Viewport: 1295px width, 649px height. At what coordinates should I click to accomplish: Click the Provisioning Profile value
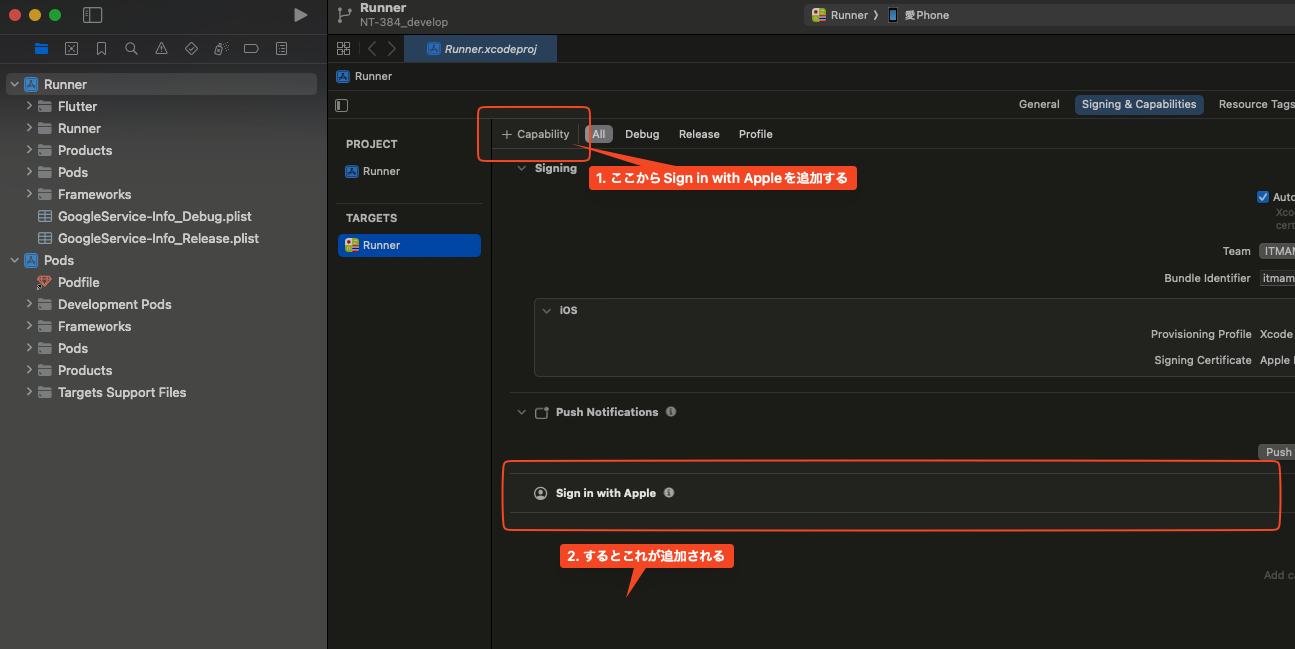[1276, 334]
